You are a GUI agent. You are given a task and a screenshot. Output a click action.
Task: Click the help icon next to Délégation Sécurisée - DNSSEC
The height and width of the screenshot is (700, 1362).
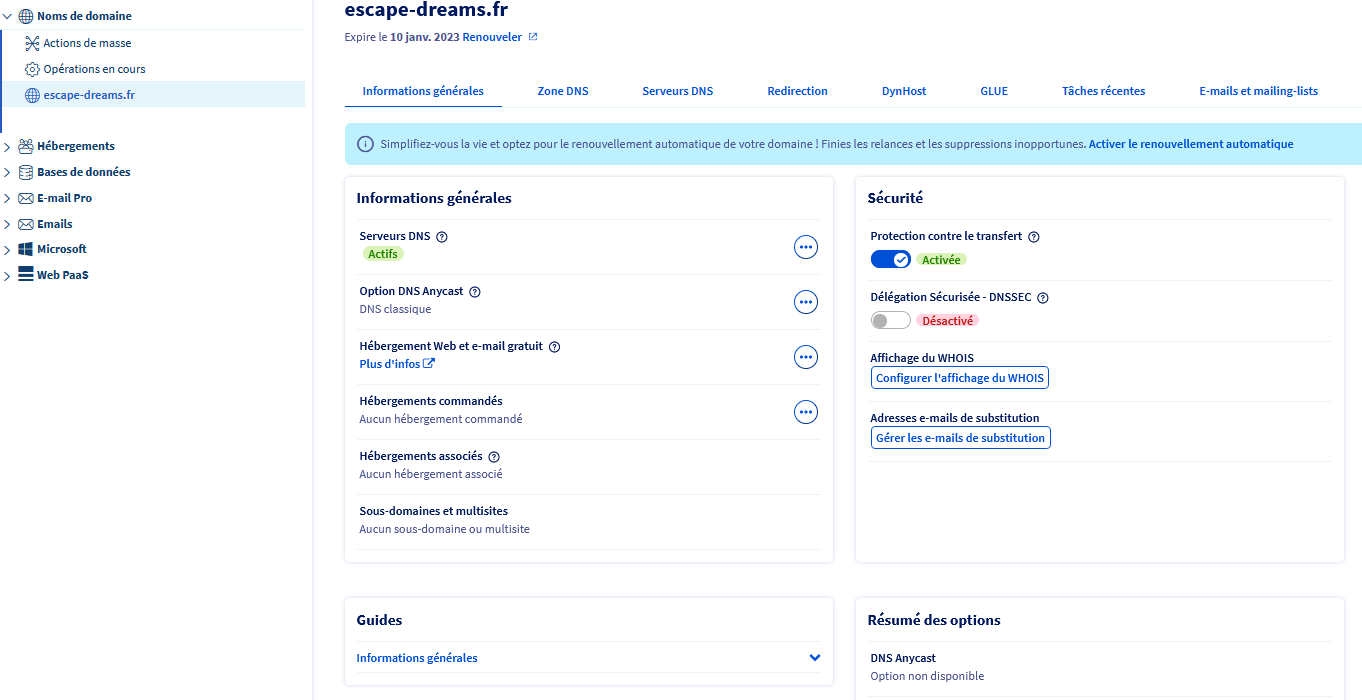pyautogui.click(x=1043, y=298)
